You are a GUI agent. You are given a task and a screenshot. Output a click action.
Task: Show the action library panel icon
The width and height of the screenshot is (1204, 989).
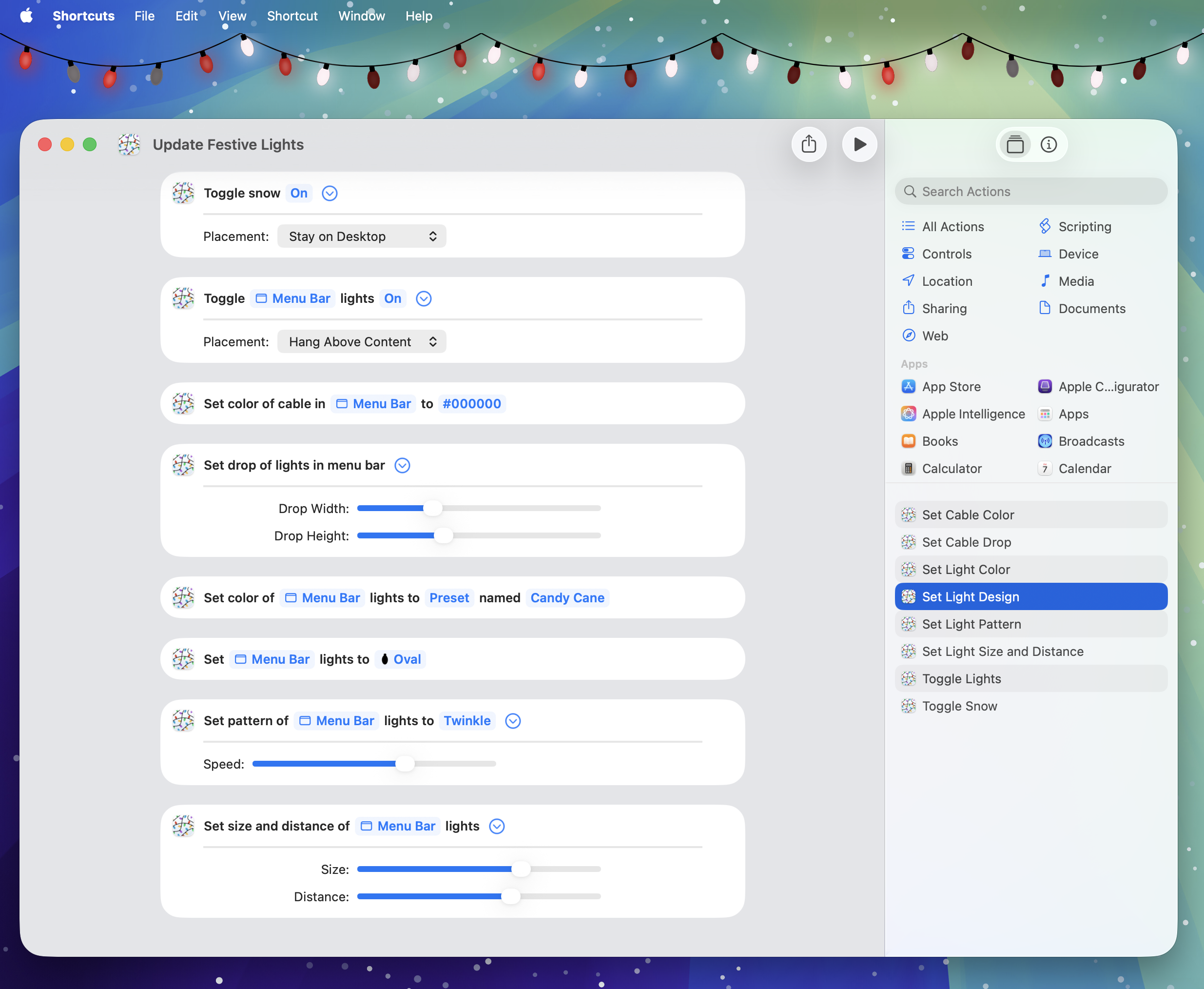click(1015, 145)
